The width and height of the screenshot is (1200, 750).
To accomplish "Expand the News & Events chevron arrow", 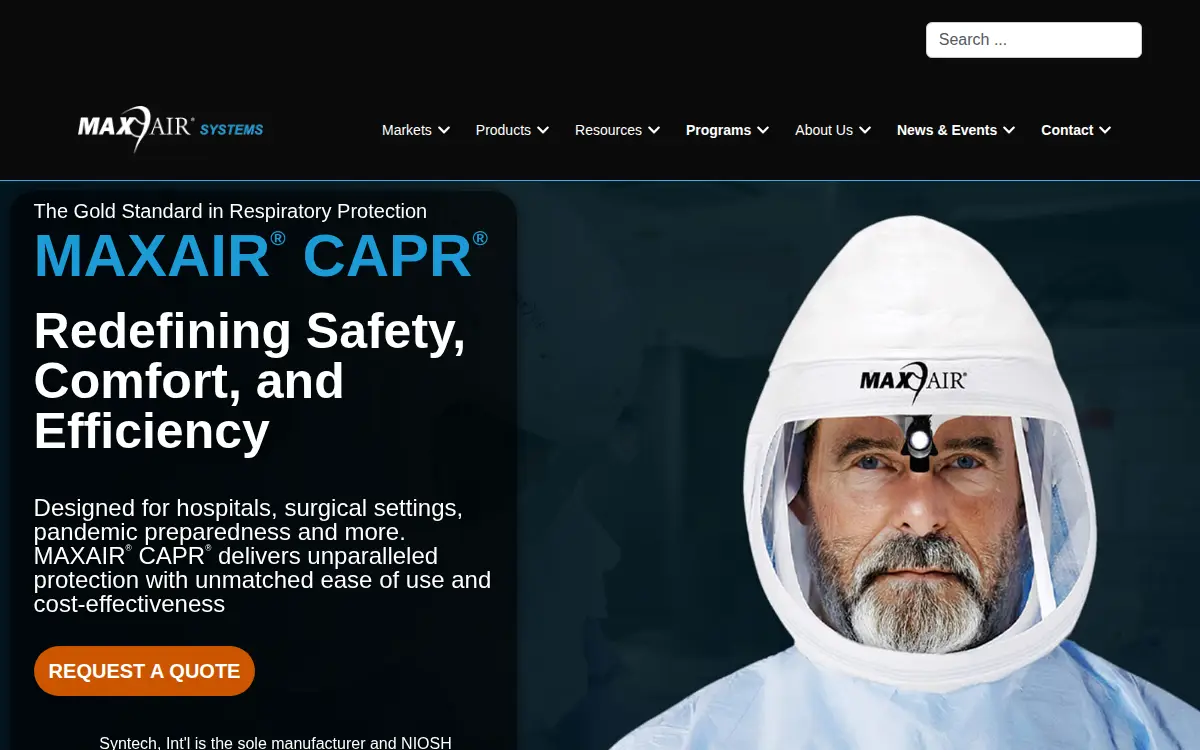I will tap(1009, 130).
